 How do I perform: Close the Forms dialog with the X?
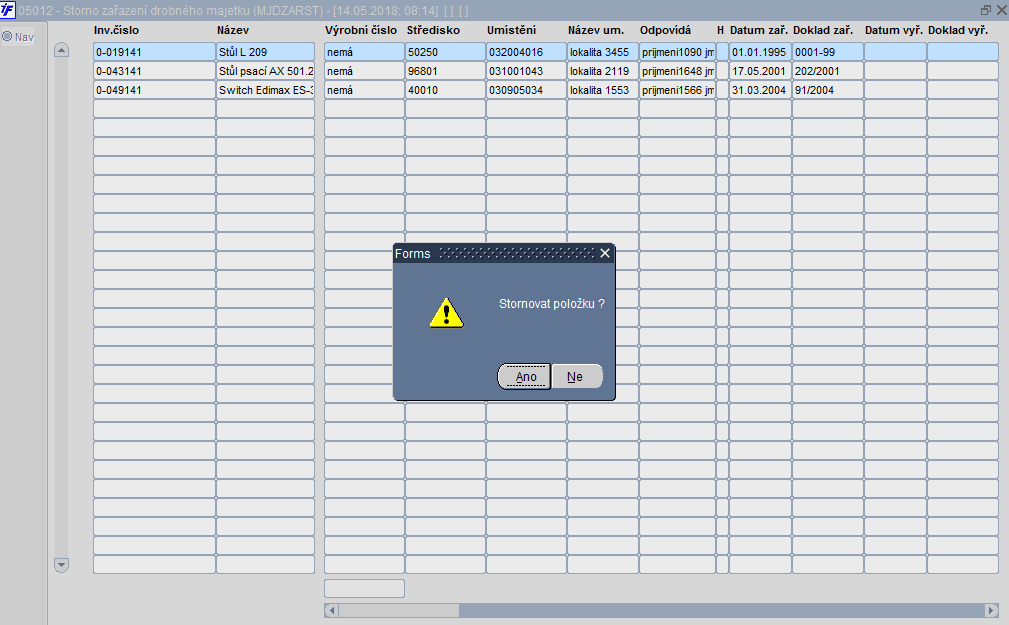(x=605, y=254)
